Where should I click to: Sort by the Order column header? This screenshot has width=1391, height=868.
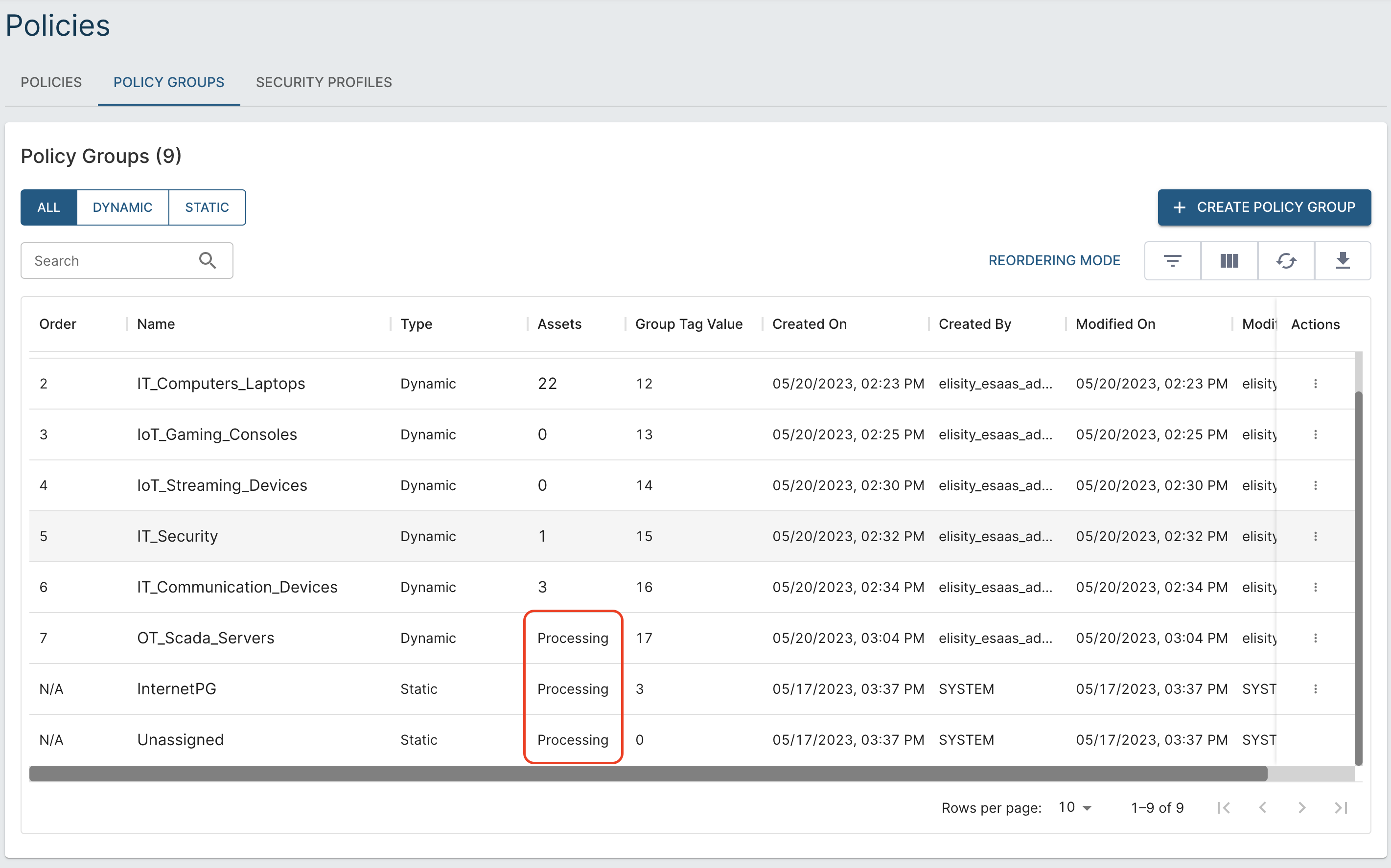57,324
